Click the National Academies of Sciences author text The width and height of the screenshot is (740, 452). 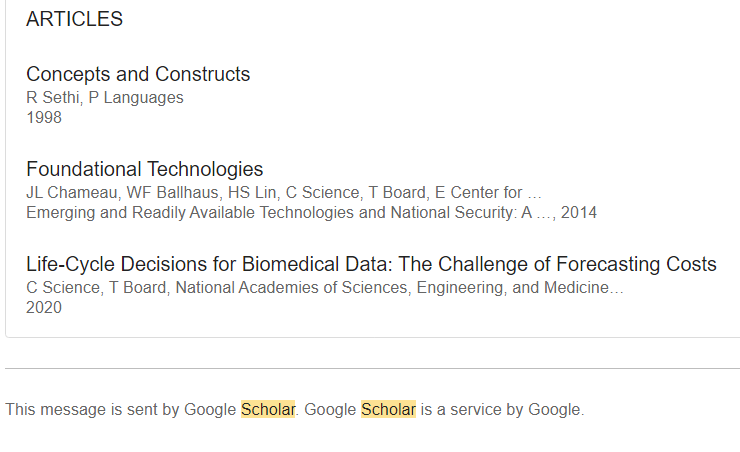click(291, 287)
